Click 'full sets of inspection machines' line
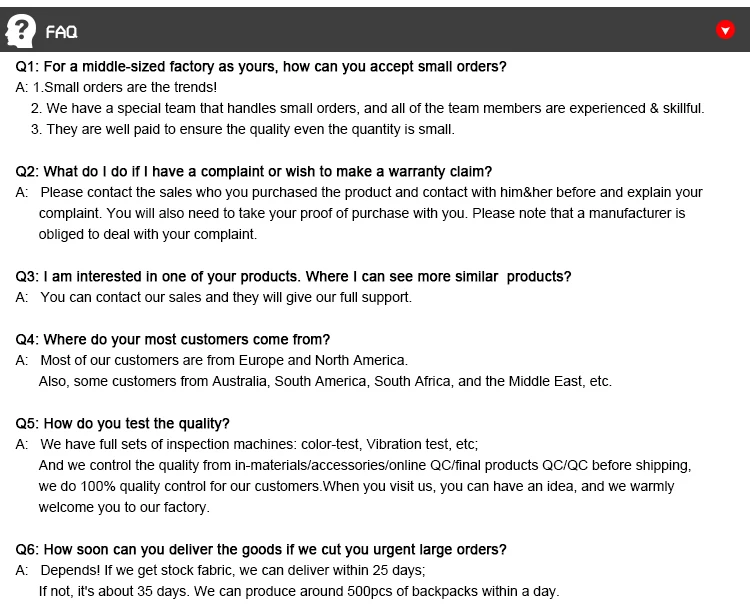The width and height of the screenshot is (750, 615). (x=259, y=444)
